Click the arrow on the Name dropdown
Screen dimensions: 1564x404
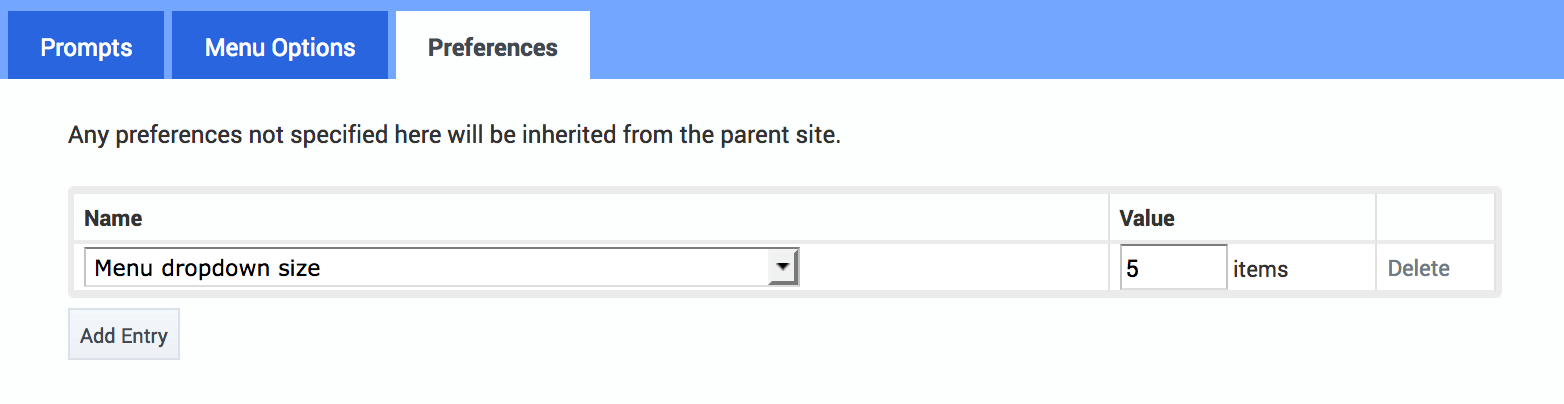(x=783, y=268)
